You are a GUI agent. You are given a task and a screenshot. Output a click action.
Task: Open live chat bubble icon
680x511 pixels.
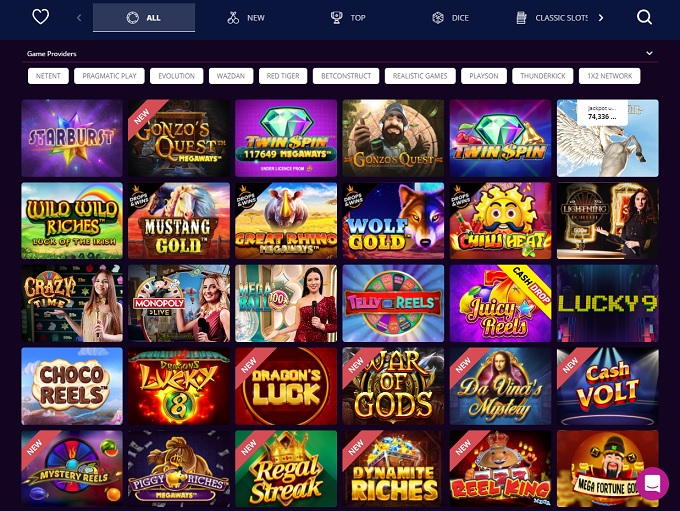[652, 483]
